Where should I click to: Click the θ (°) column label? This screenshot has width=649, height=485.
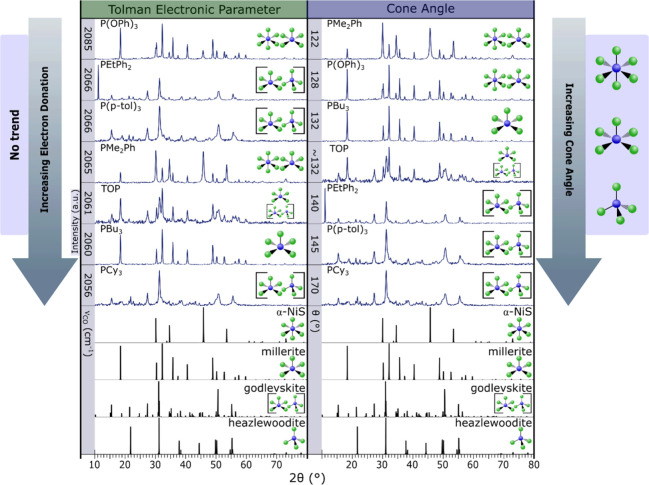pyautogui.click(x=315, y=322)
